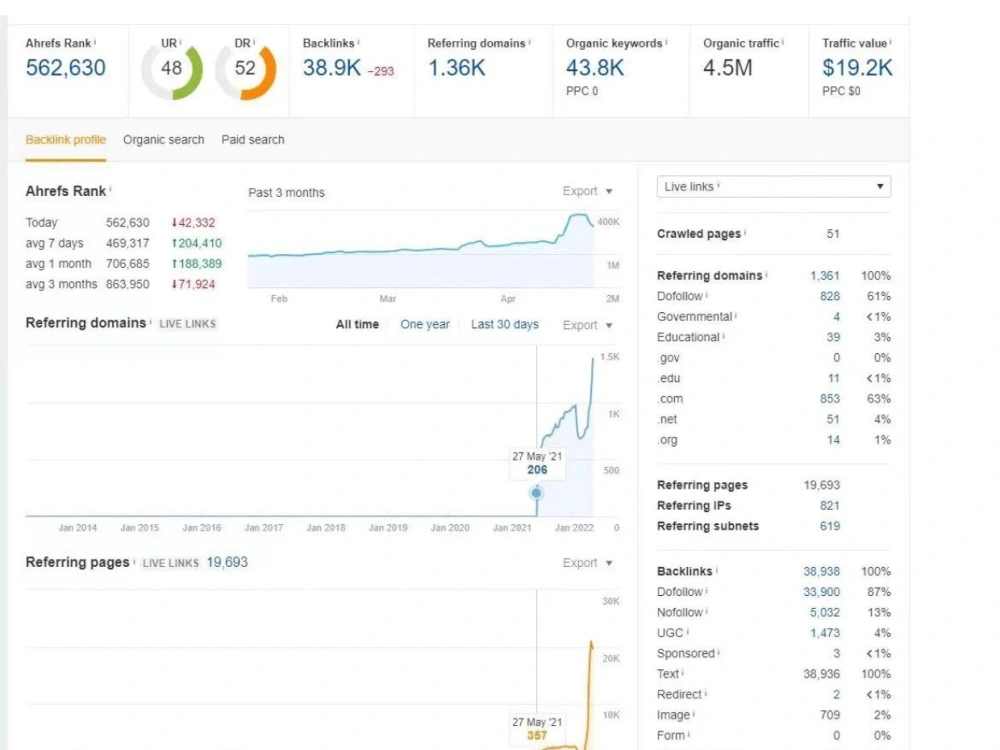Show All time referring domains range
Screen dimensions: 1000x750
357,325
